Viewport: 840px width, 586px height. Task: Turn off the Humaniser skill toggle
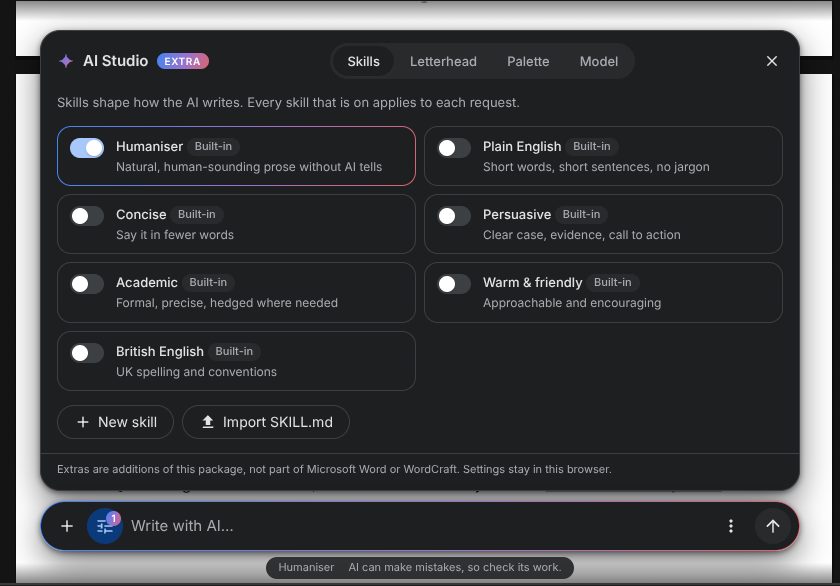point(87,148)
